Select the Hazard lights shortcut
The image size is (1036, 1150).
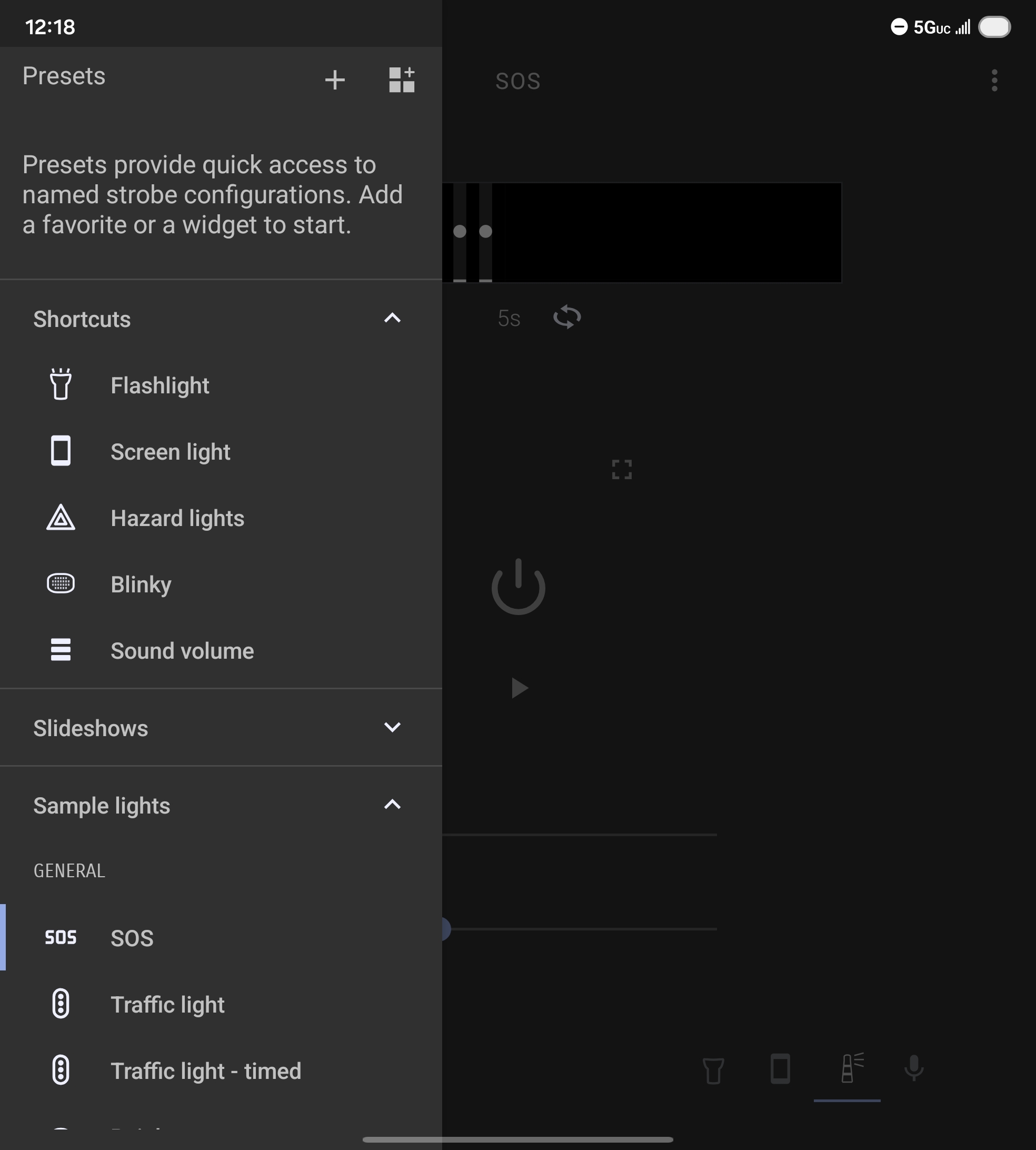pos(177,518)
